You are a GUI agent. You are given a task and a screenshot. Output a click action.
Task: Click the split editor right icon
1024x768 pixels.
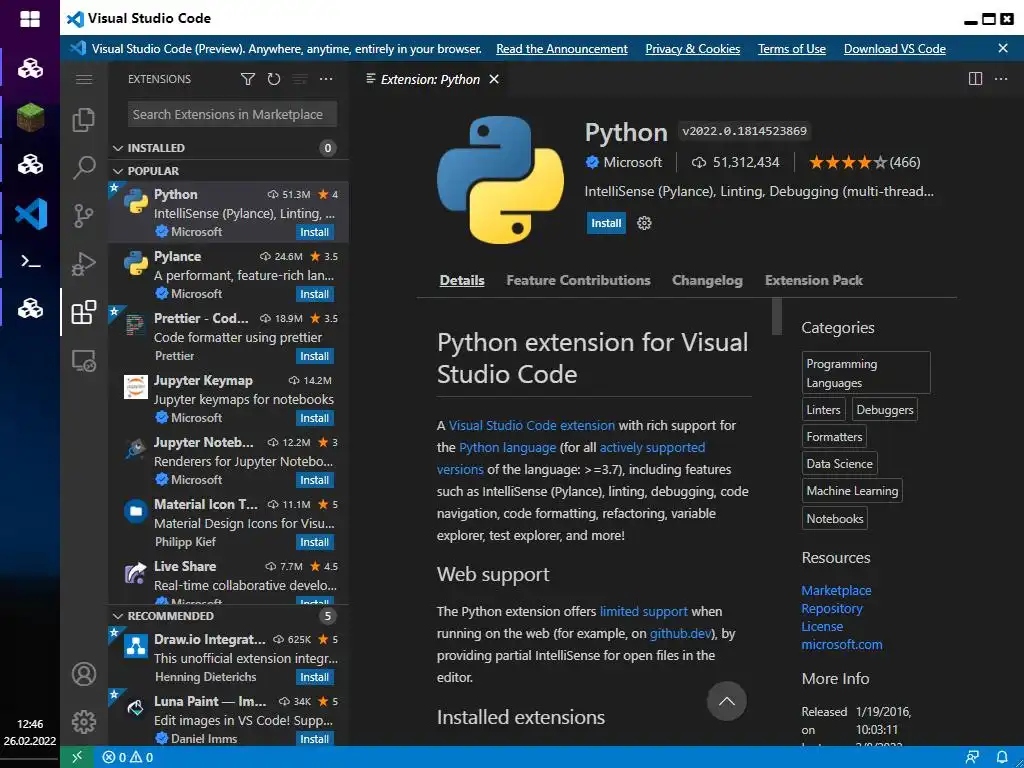[x=976, y=79]
